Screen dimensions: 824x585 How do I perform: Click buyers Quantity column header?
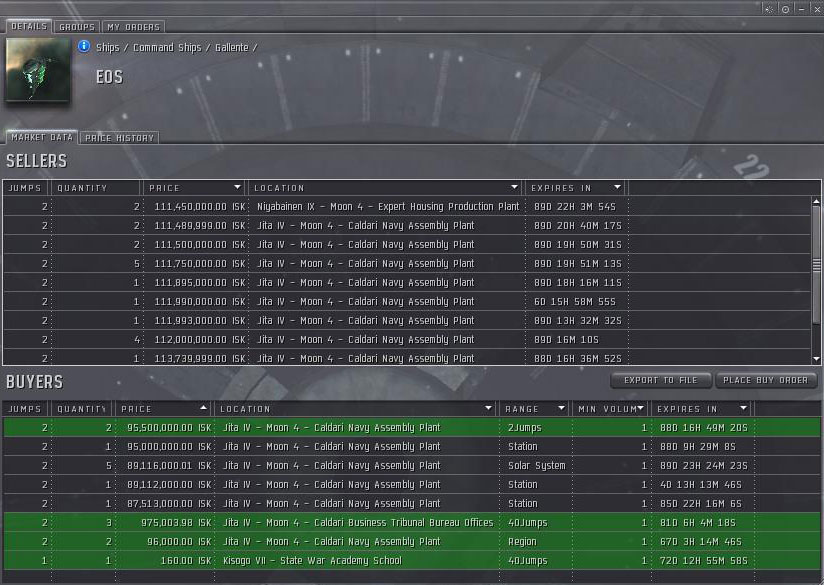82,408
